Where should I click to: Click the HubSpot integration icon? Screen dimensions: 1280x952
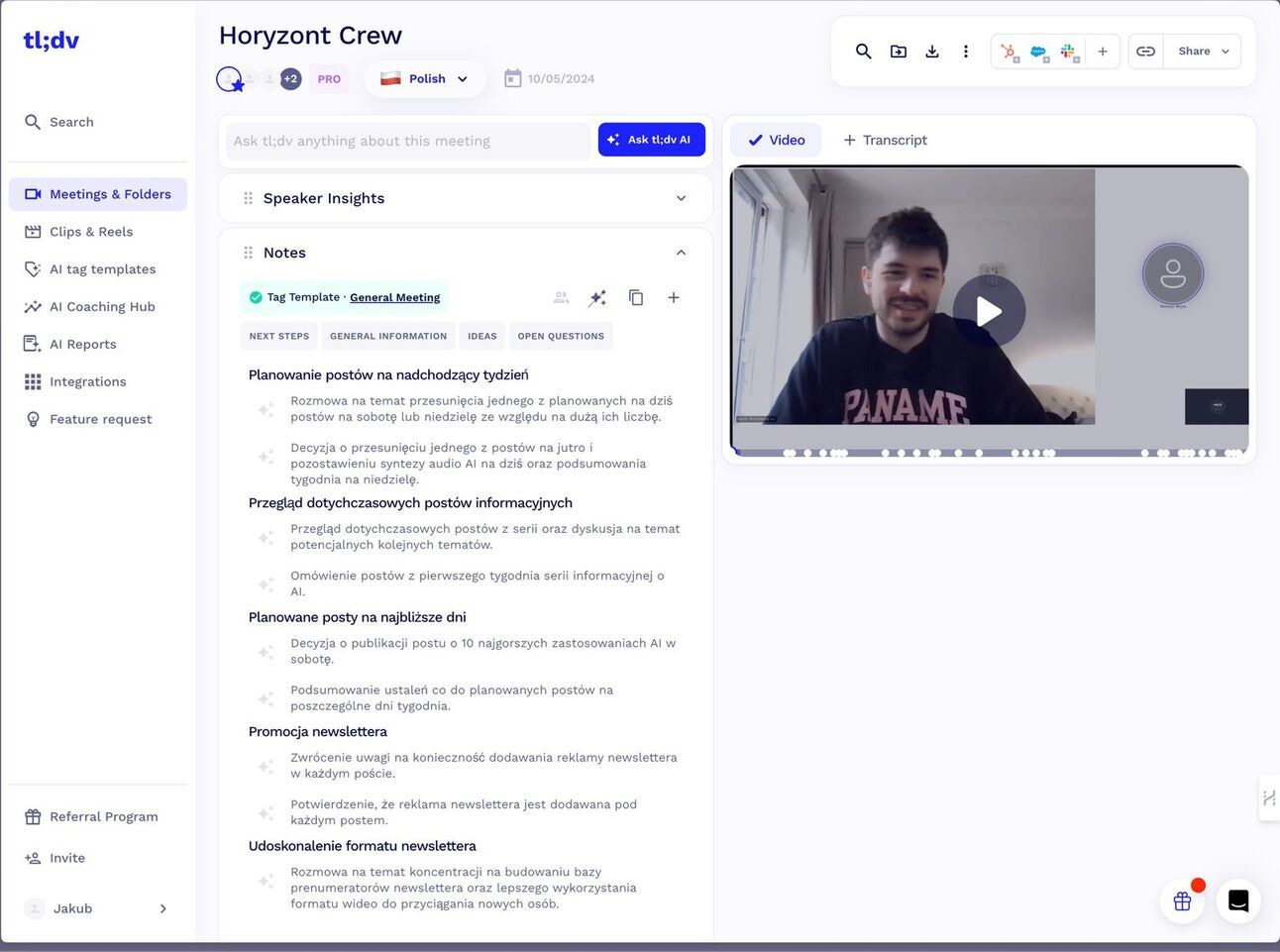1009,52
